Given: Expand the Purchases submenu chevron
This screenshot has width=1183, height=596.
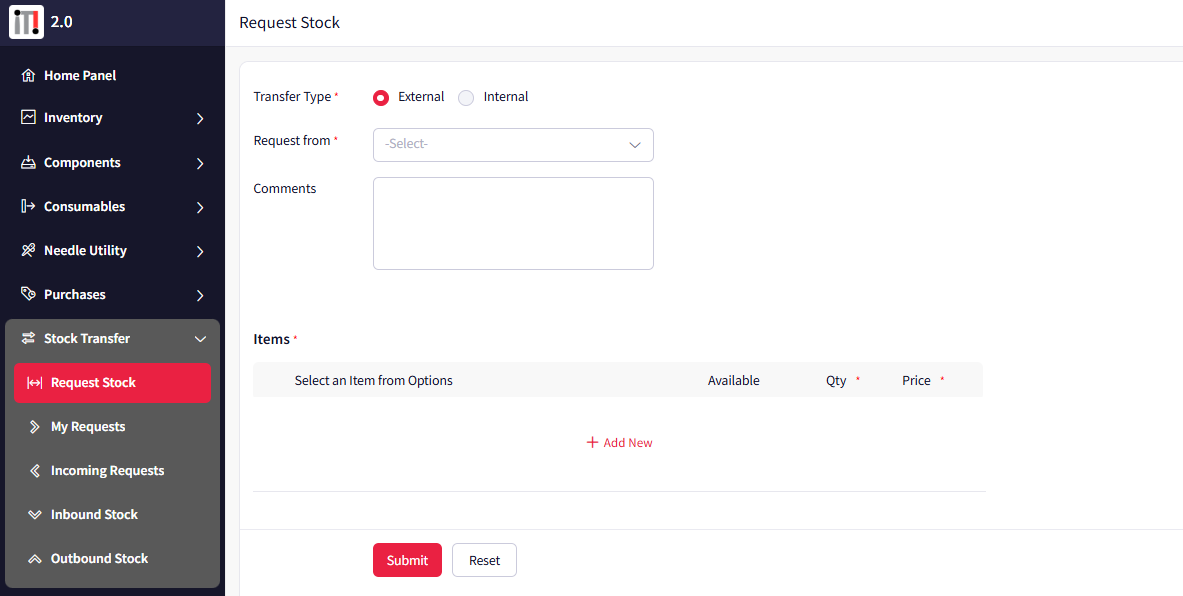Looking at the screenshot, I should click(200, 295).
